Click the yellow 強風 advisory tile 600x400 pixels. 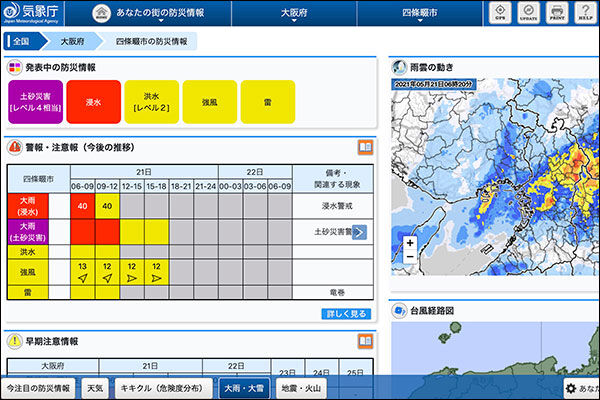(x=210, y=102)
